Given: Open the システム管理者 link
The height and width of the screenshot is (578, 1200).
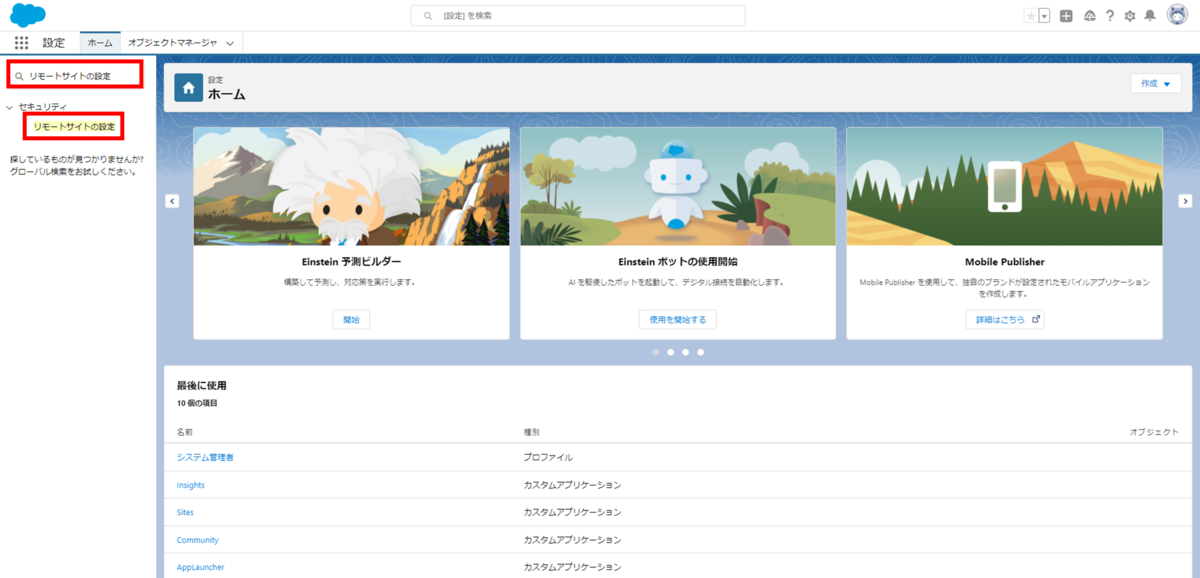Looking at the screenshot, I should coord(205,457).
